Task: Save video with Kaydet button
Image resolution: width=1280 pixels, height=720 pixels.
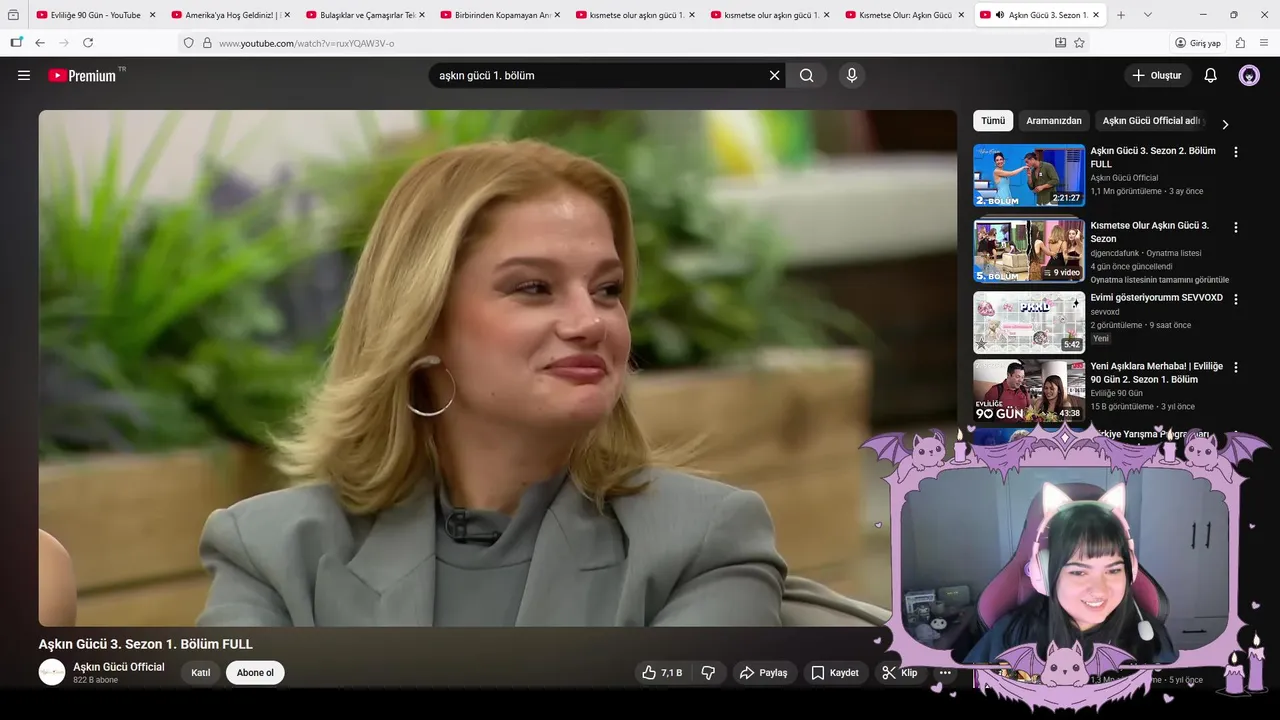Action: pos(835,673)
